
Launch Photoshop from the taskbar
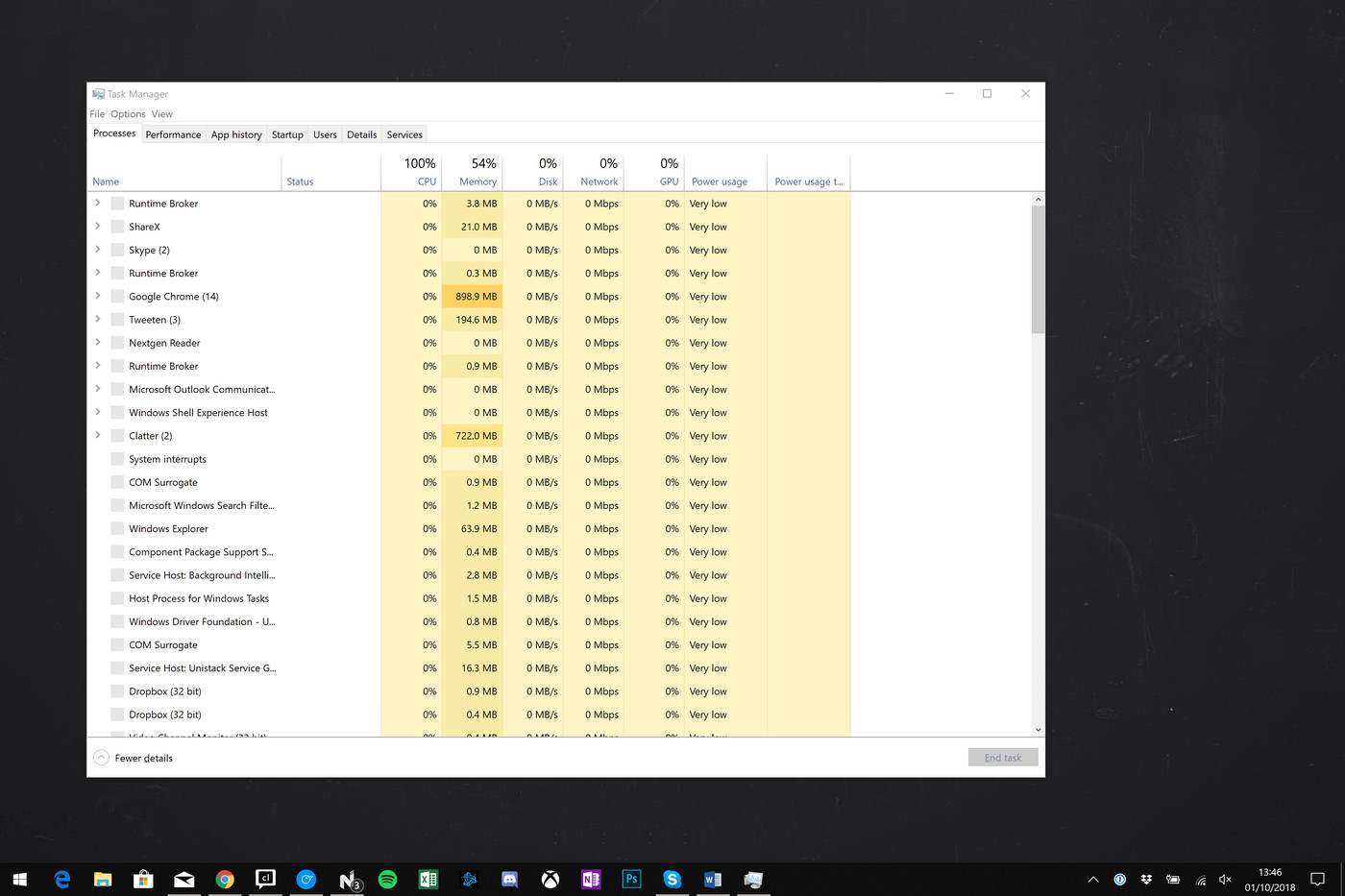(x=631, y=879)
